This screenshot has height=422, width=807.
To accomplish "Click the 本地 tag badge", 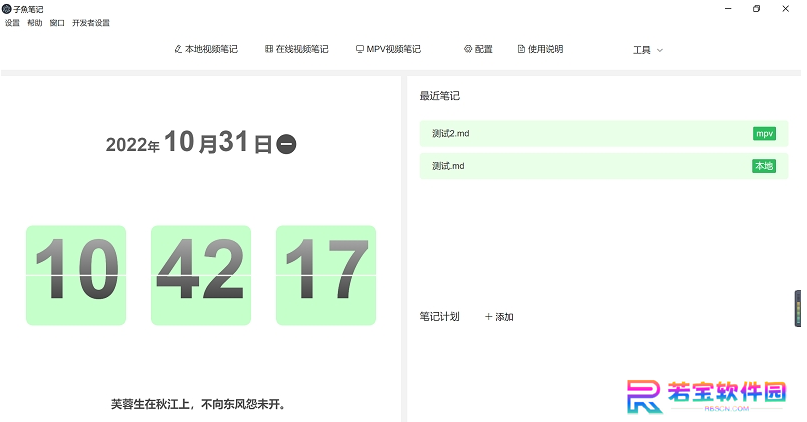I will (764, 166).
